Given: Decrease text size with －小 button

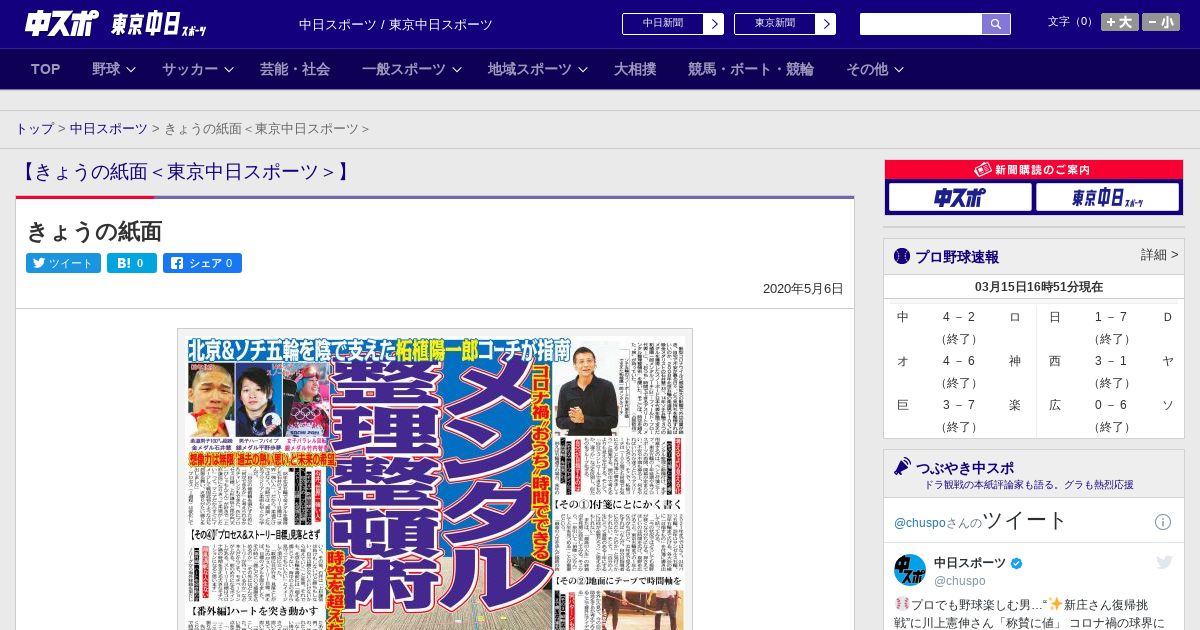Looking at the screenshot, I should pos(1161,22).
